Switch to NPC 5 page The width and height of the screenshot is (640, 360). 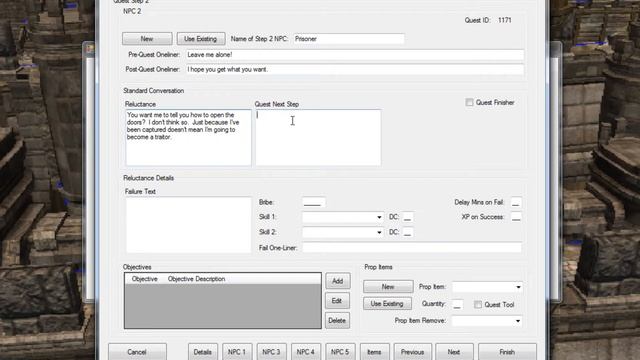point(340,352)
